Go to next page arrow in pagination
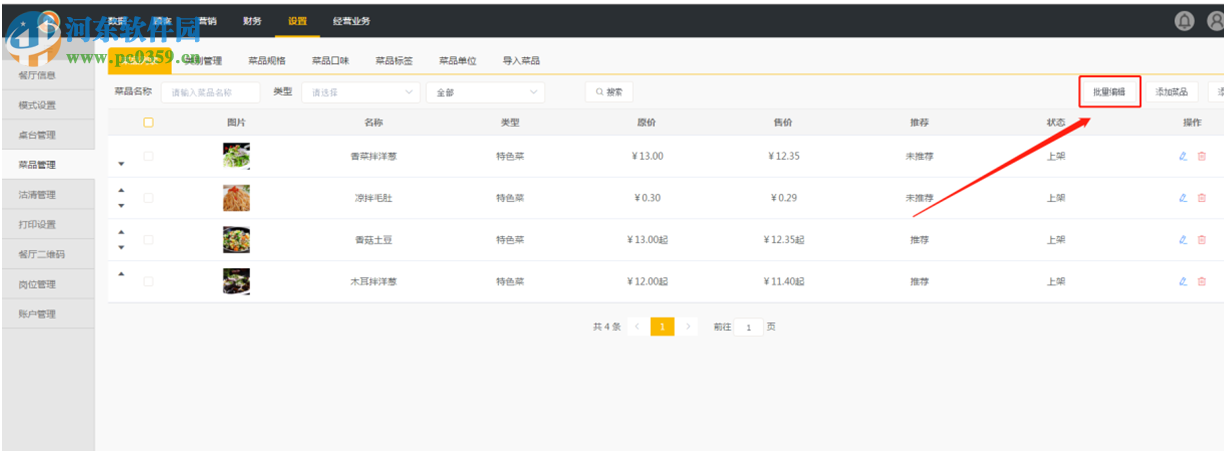Viewport: 1224px width, 451px height. click(x=688, y=327)
